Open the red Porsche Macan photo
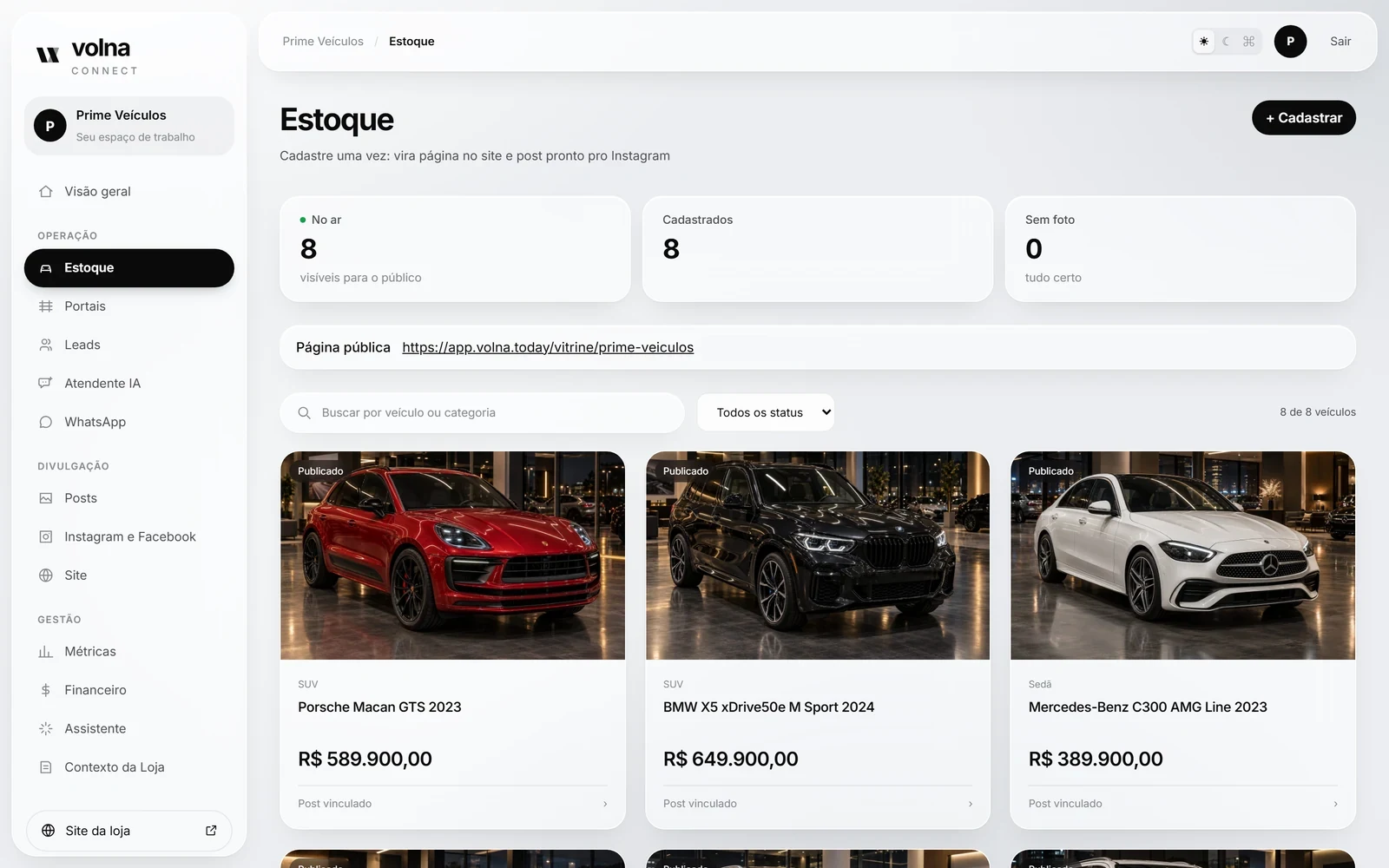The width and height of the screenshot is (1389, 868). pos(452,556)
